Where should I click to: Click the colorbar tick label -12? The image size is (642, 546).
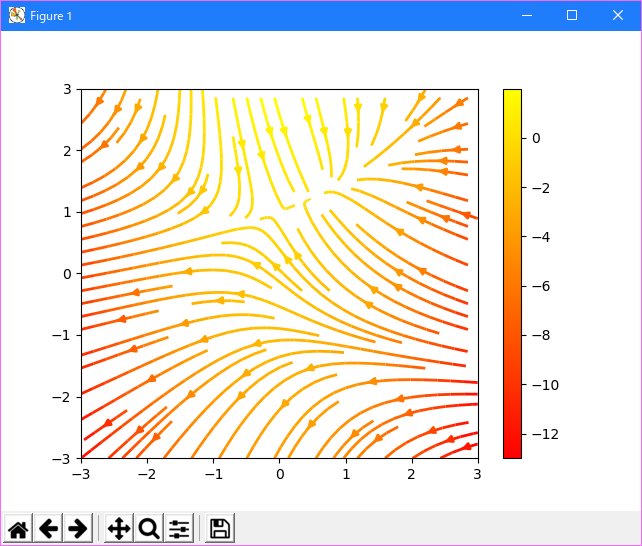point(545,434)
